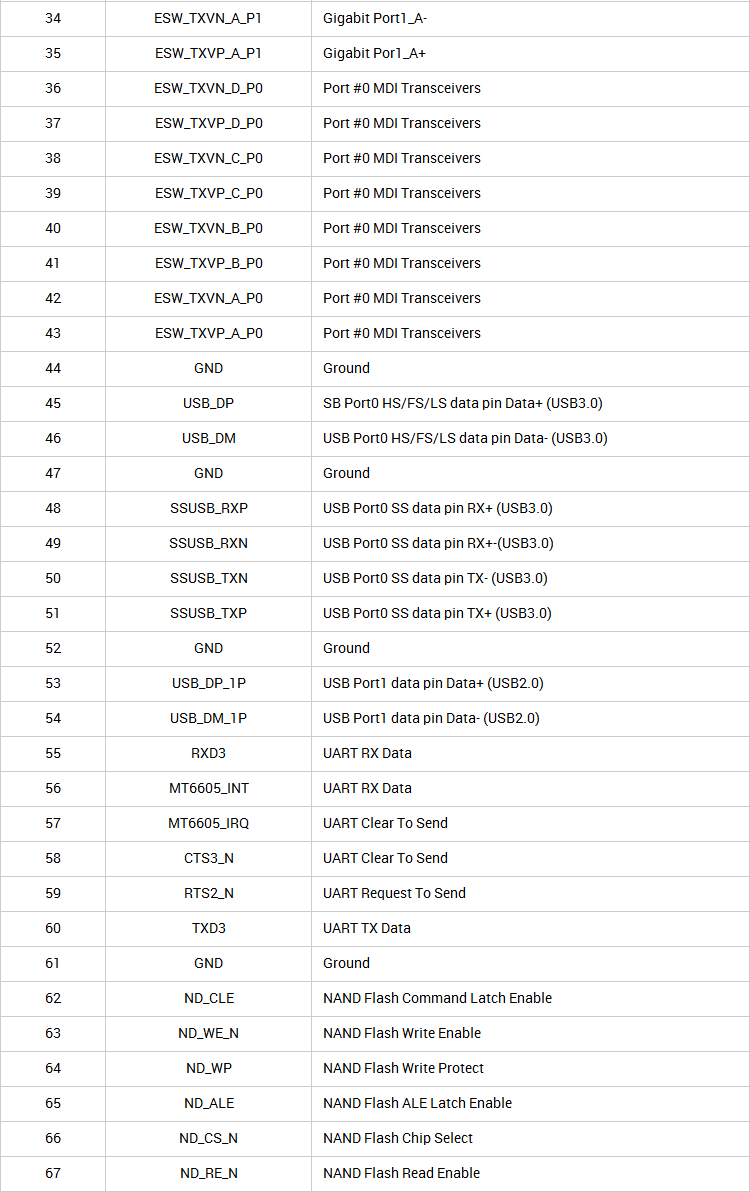The image size is (750, 1192).
Task: Click the pin 52 GND cell
Action: (x=208, y=648)
